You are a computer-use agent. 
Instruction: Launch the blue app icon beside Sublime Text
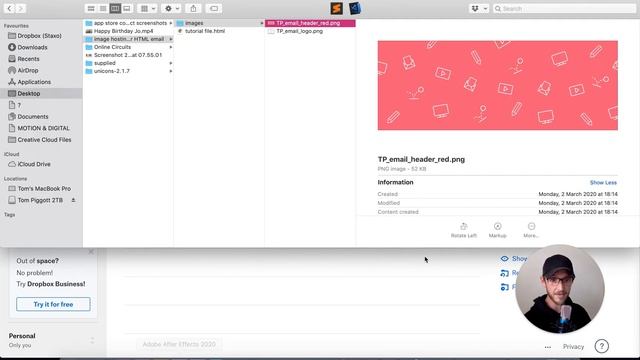tap(354, 8)
